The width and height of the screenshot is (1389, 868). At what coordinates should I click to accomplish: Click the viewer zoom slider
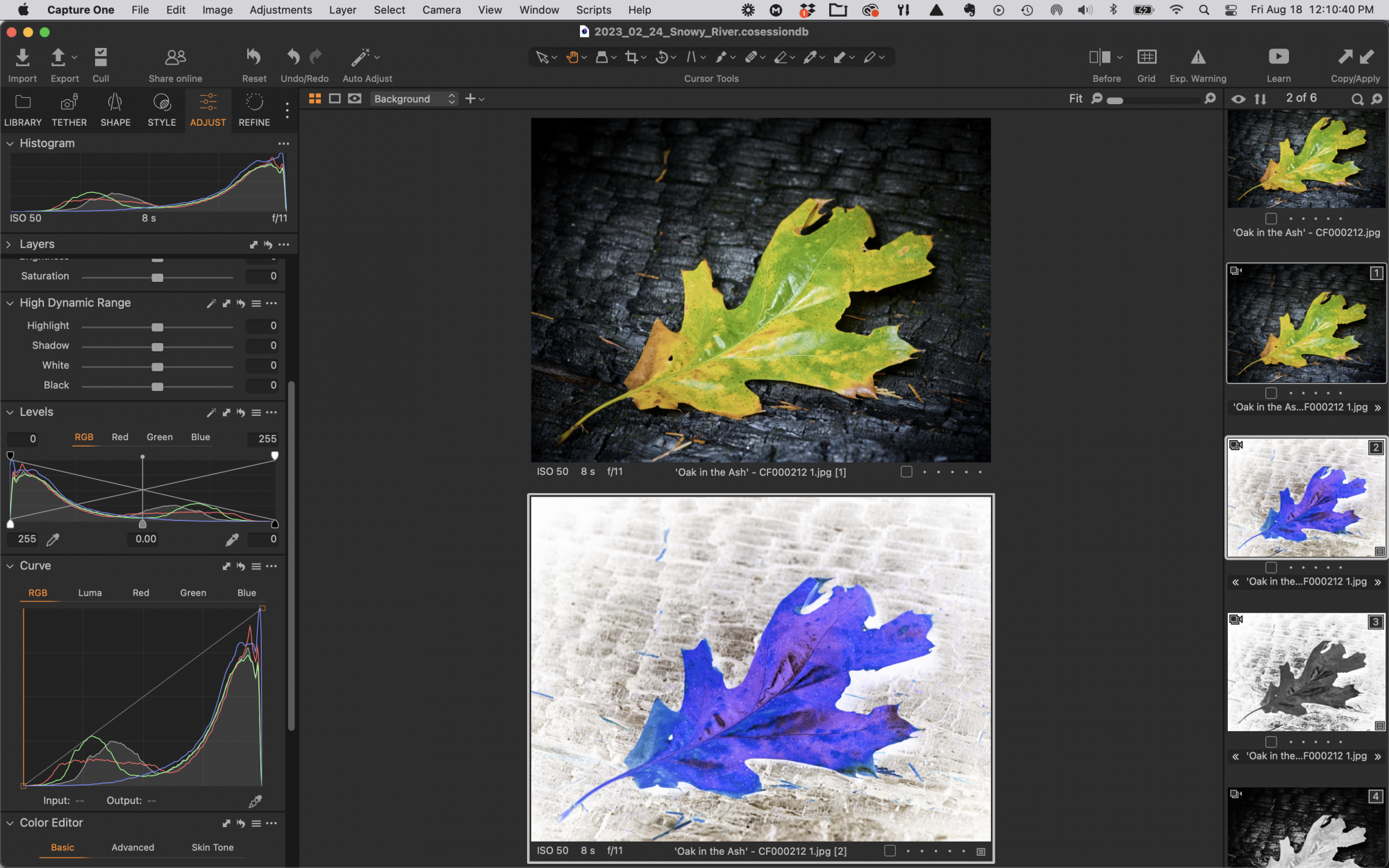(x=1153, y=100)
